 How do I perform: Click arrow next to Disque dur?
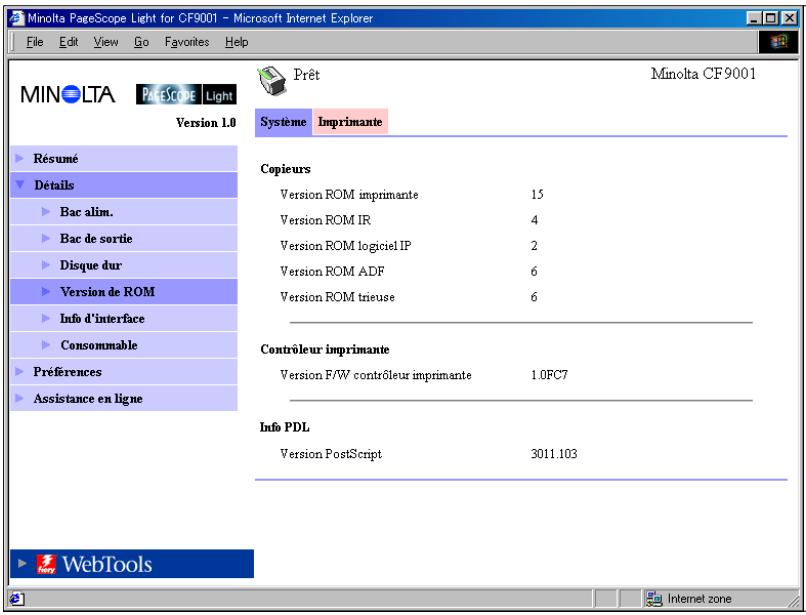tap(46, 265)
